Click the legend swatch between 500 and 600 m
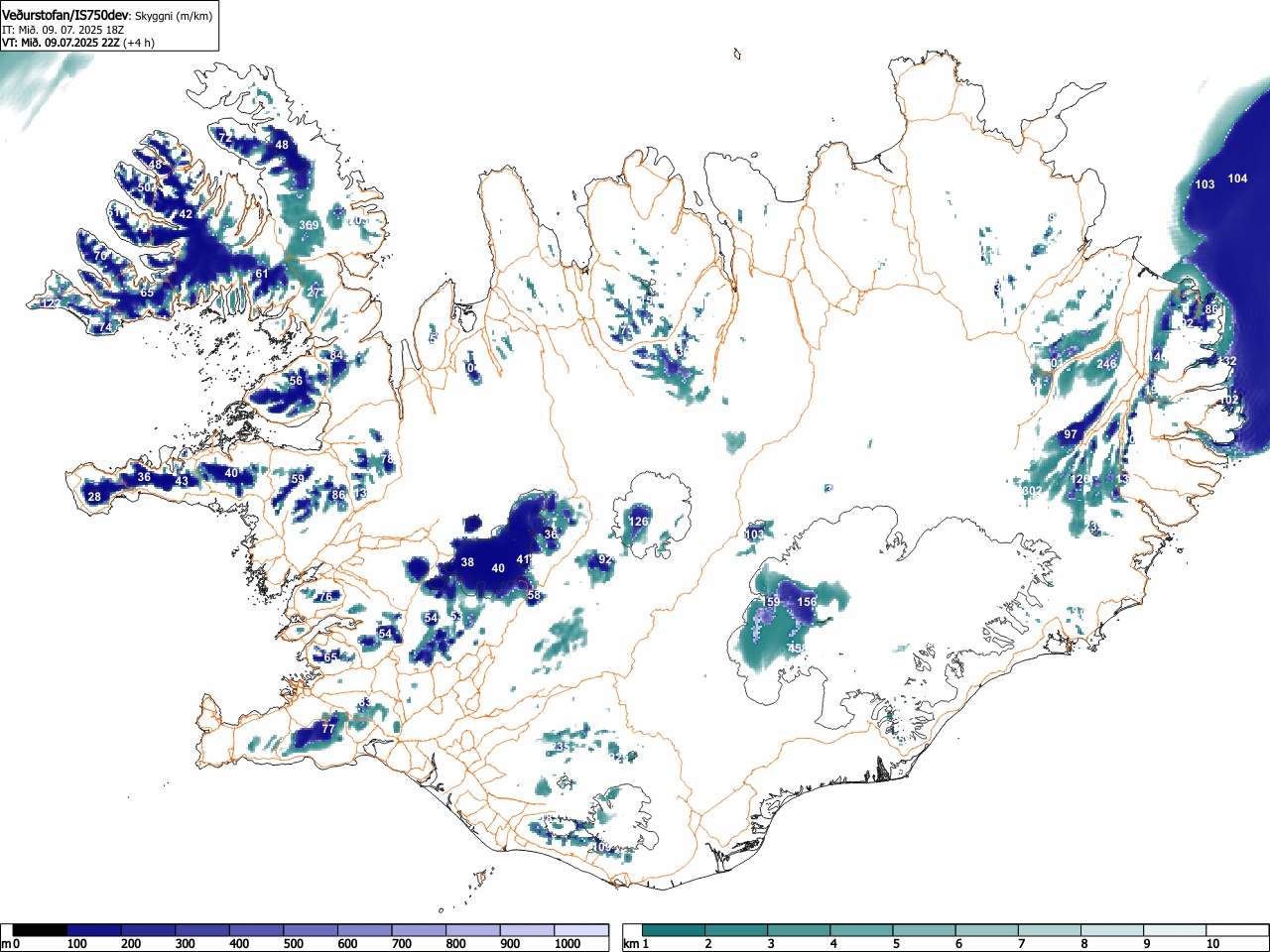Image resolution: width=1270 pixels, height=952 pixels. click(x=311, y=930)
